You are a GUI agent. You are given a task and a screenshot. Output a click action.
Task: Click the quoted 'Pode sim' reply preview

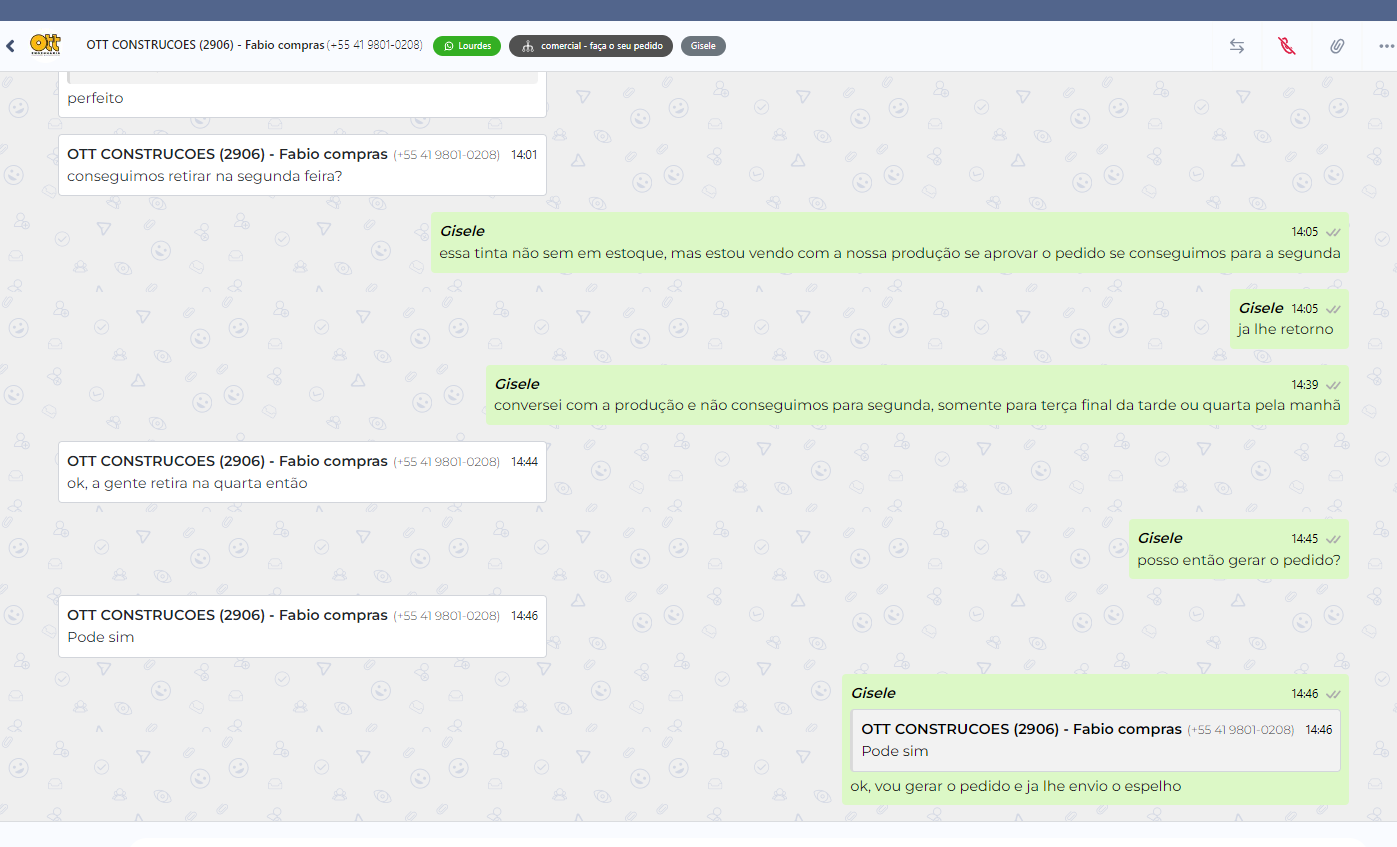1095,741
